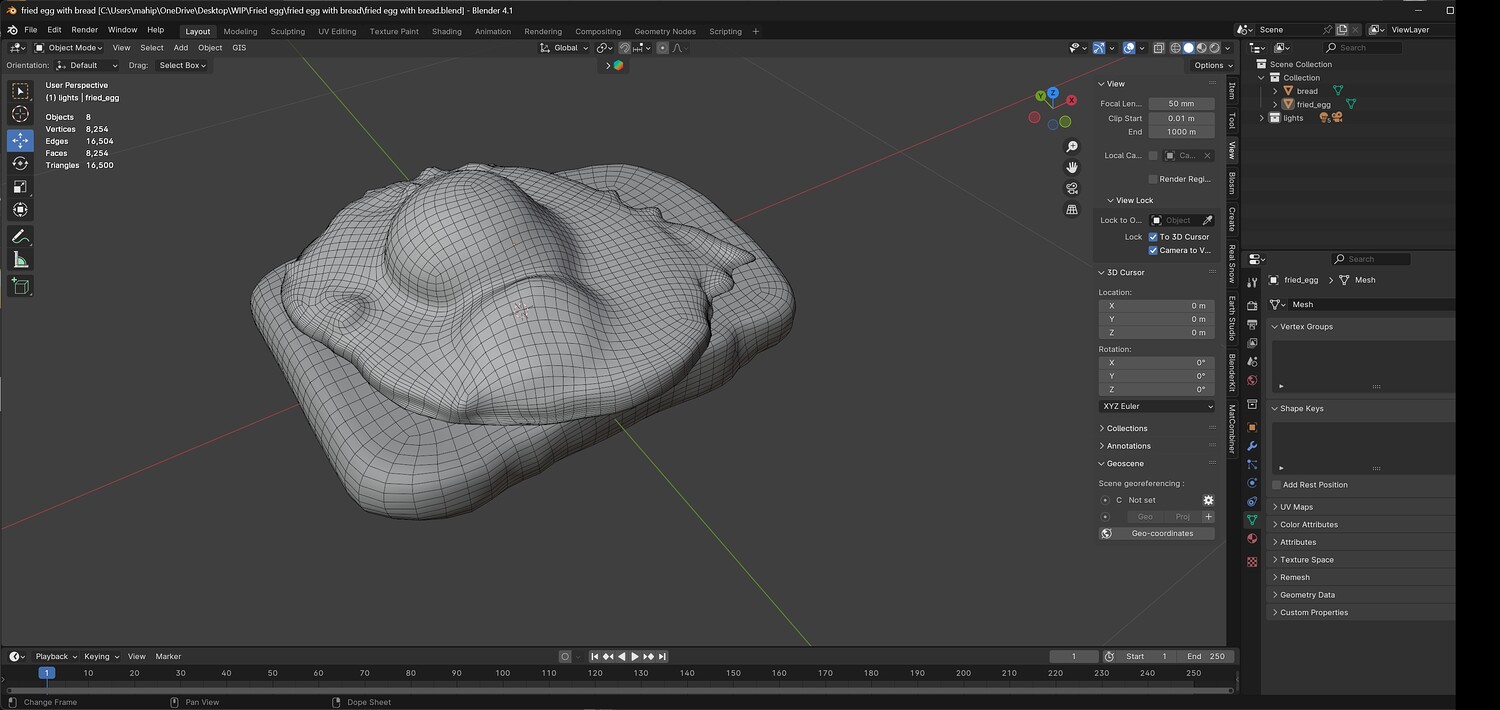
Task: Click the Add Cube tool
Action: 20,286
